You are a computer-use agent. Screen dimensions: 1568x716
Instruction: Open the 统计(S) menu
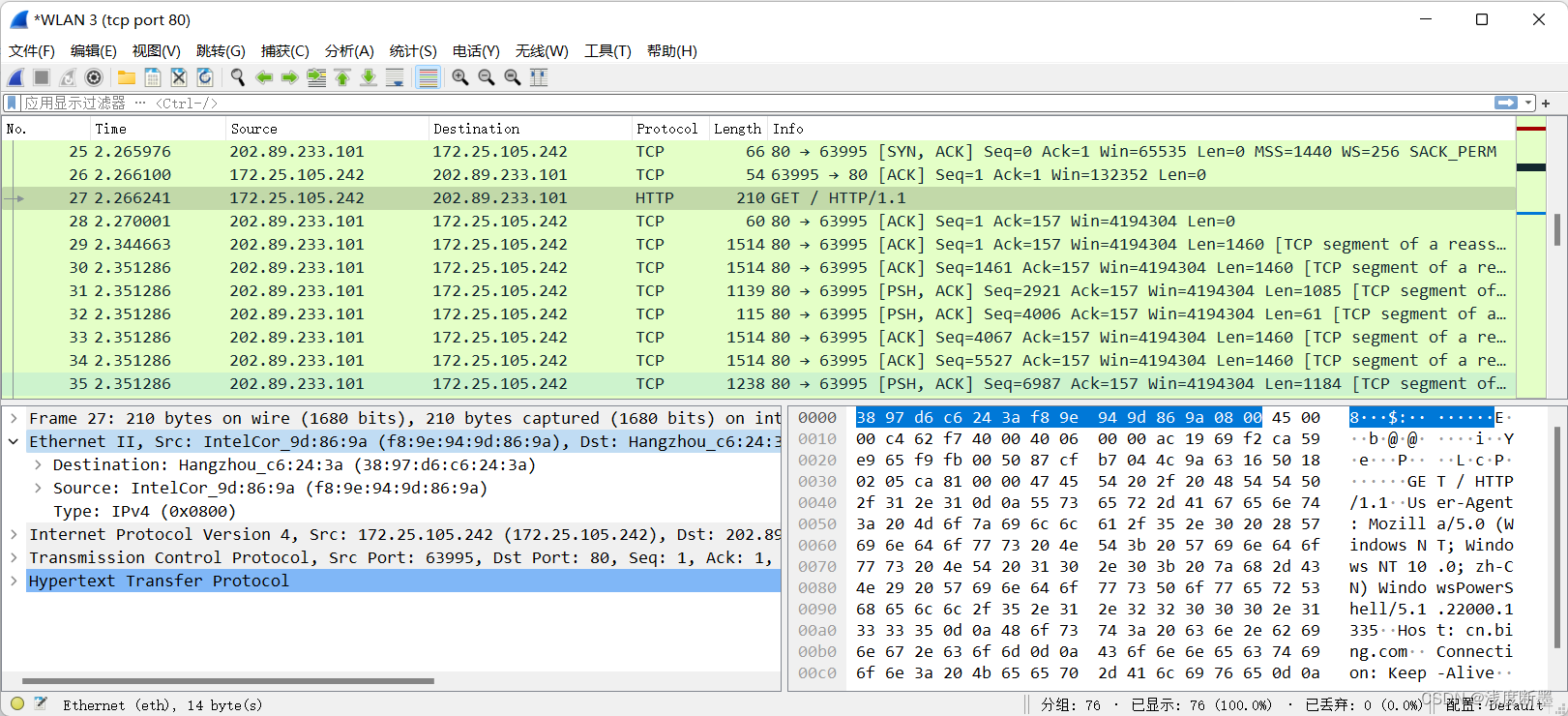coord(413,50)
